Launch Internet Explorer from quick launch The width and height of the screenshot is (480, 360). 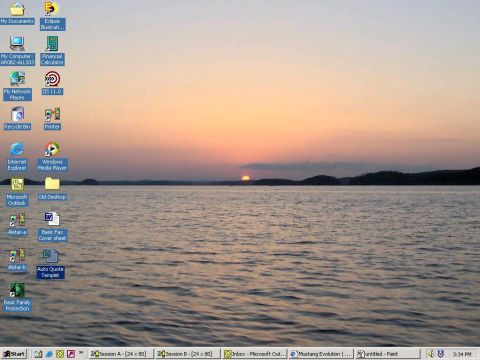(49, 354)
